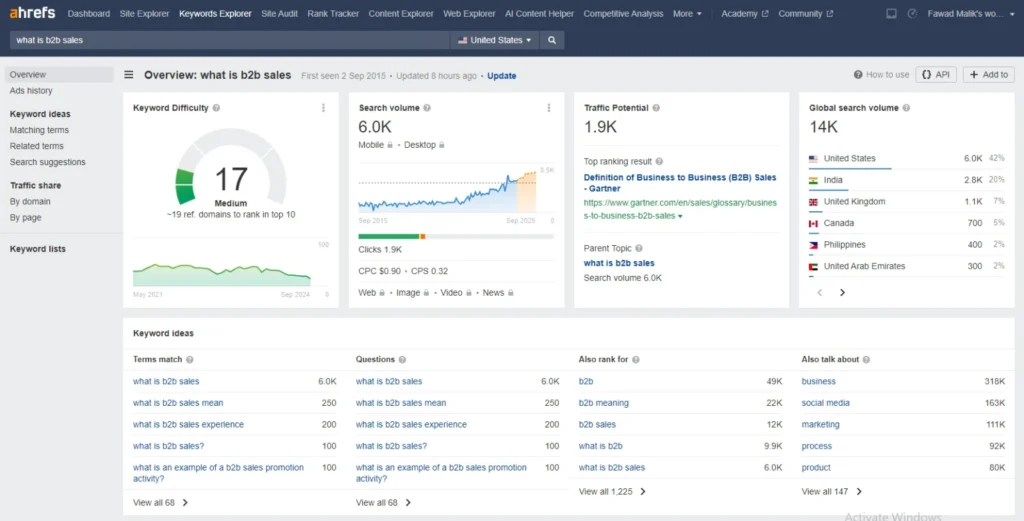Open Fawad Malik's workspace account dropdown
The height and width of the screenshot is (521, 1024).
971,13
